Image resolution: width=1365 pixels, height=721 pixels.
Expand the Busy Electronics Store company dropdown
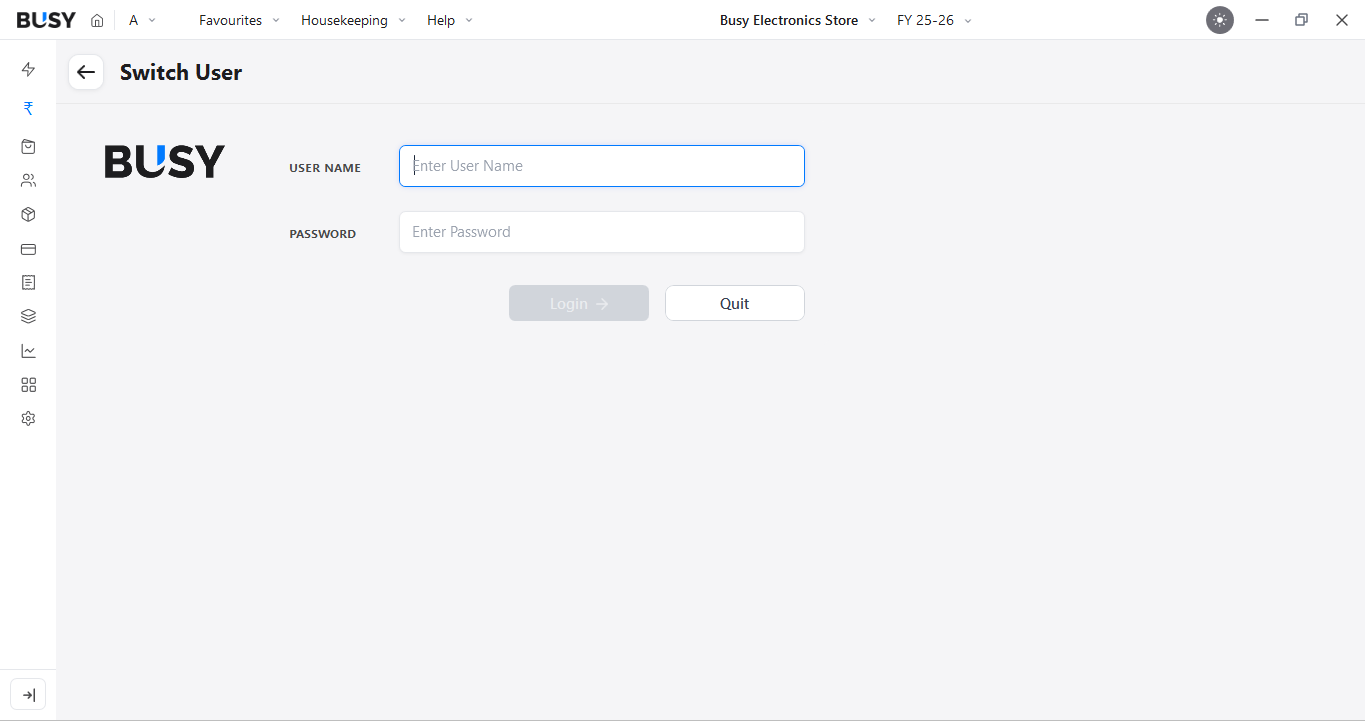(797, 20)
